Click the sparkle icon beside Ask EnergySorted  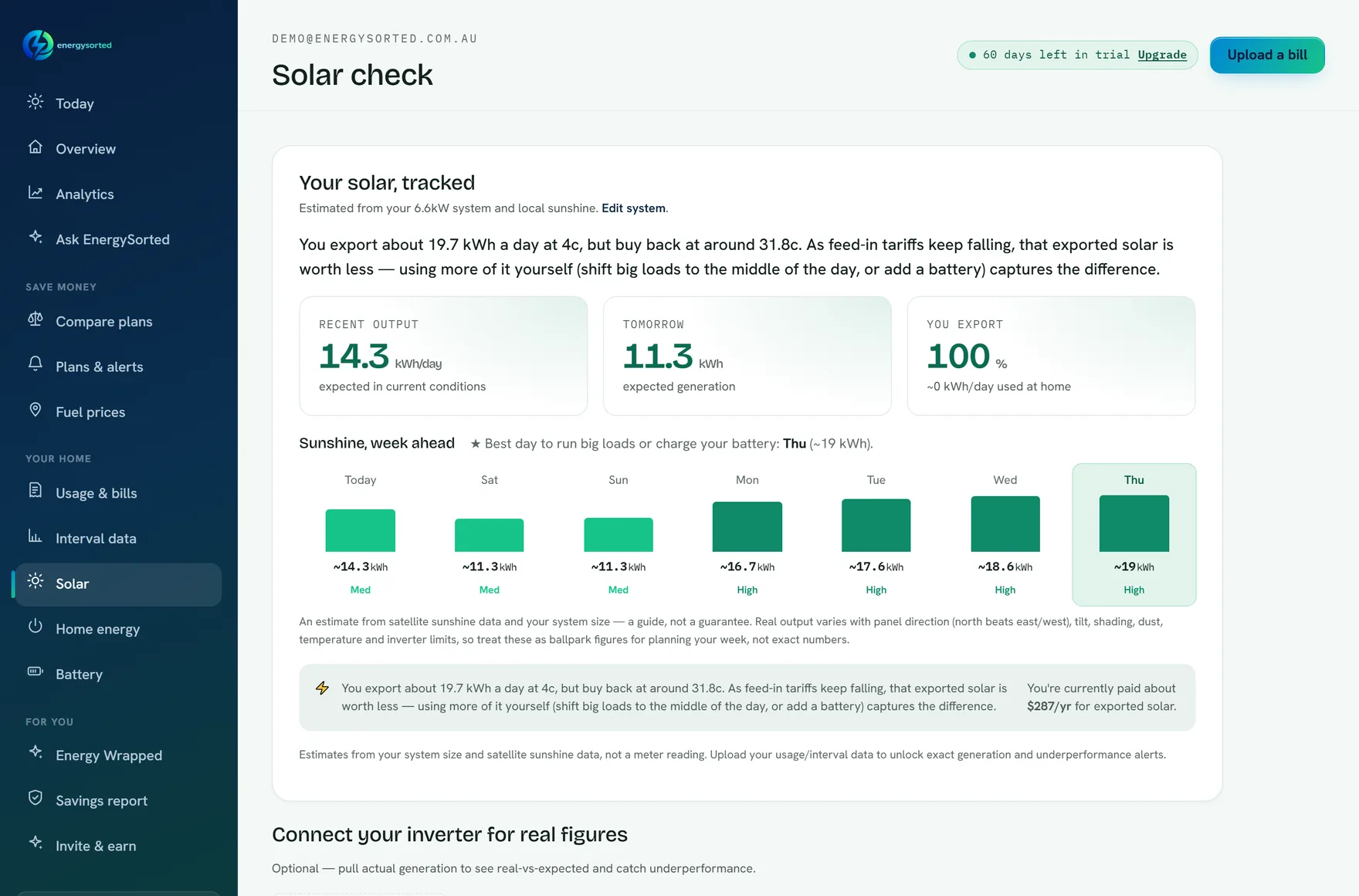[36, 237]
